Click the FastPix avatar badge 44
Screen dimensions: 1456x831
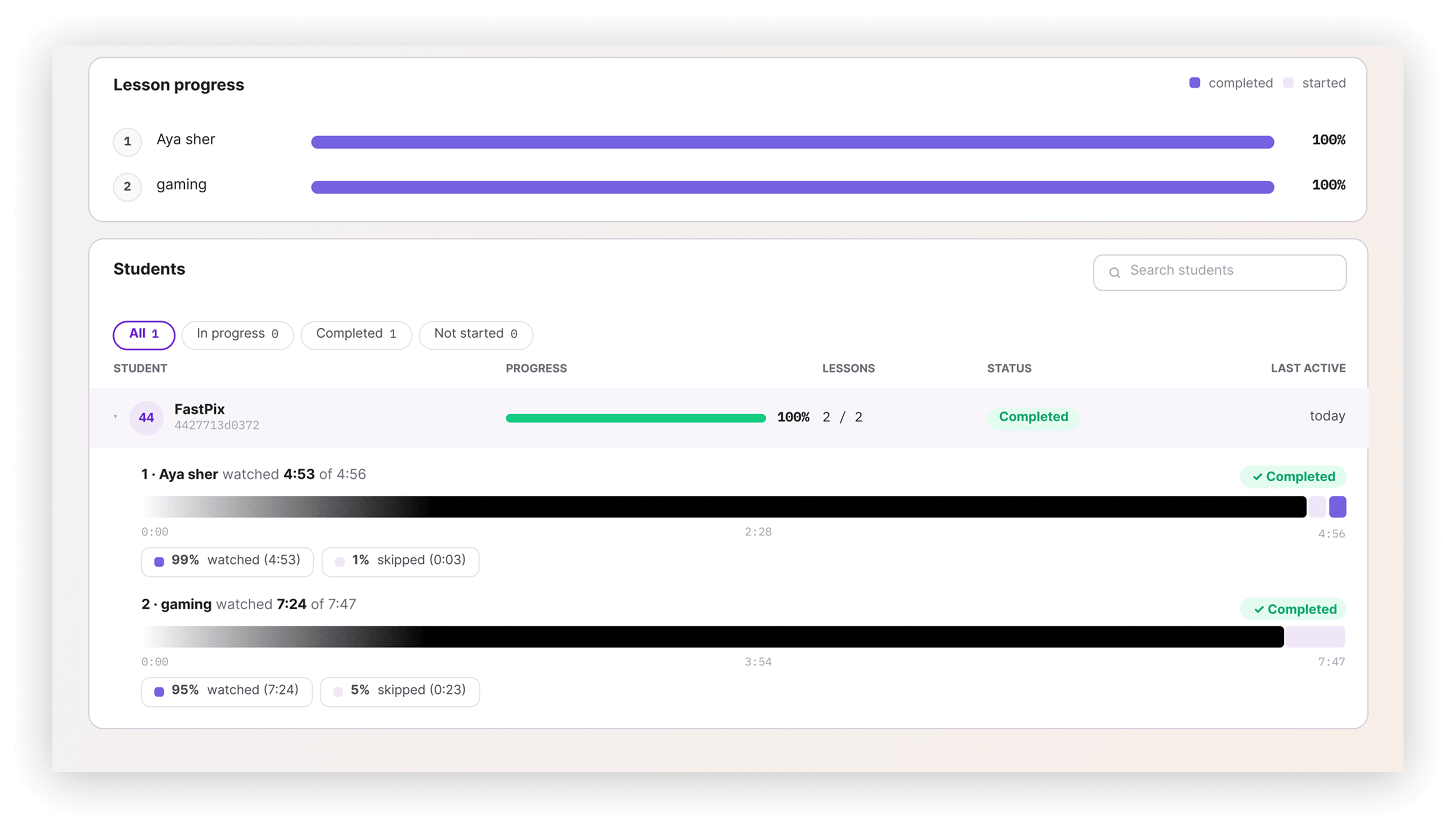[146, 417]
